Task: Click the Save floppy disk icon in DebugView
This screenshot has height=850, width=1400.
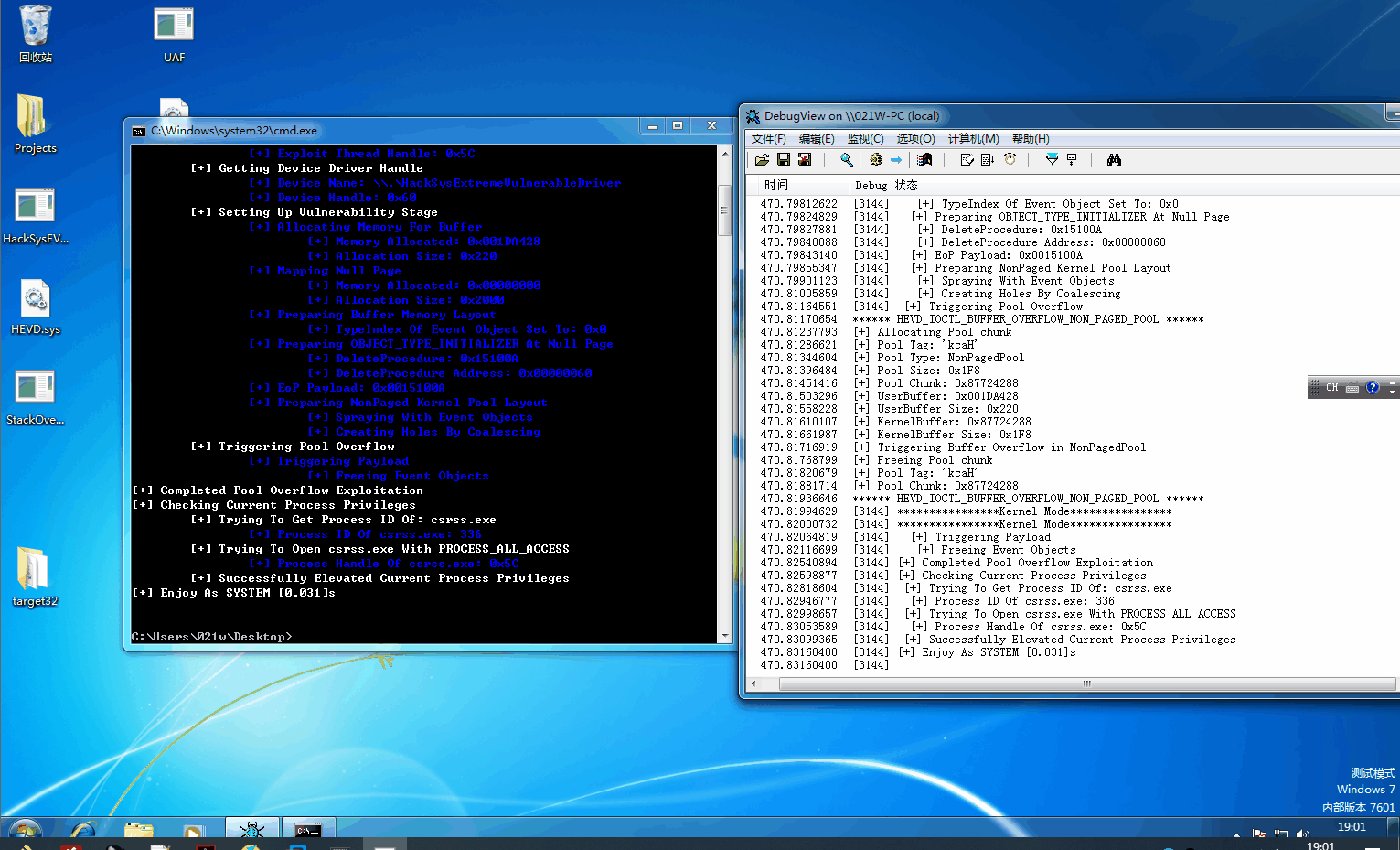Action: click(x=784, y=160)
